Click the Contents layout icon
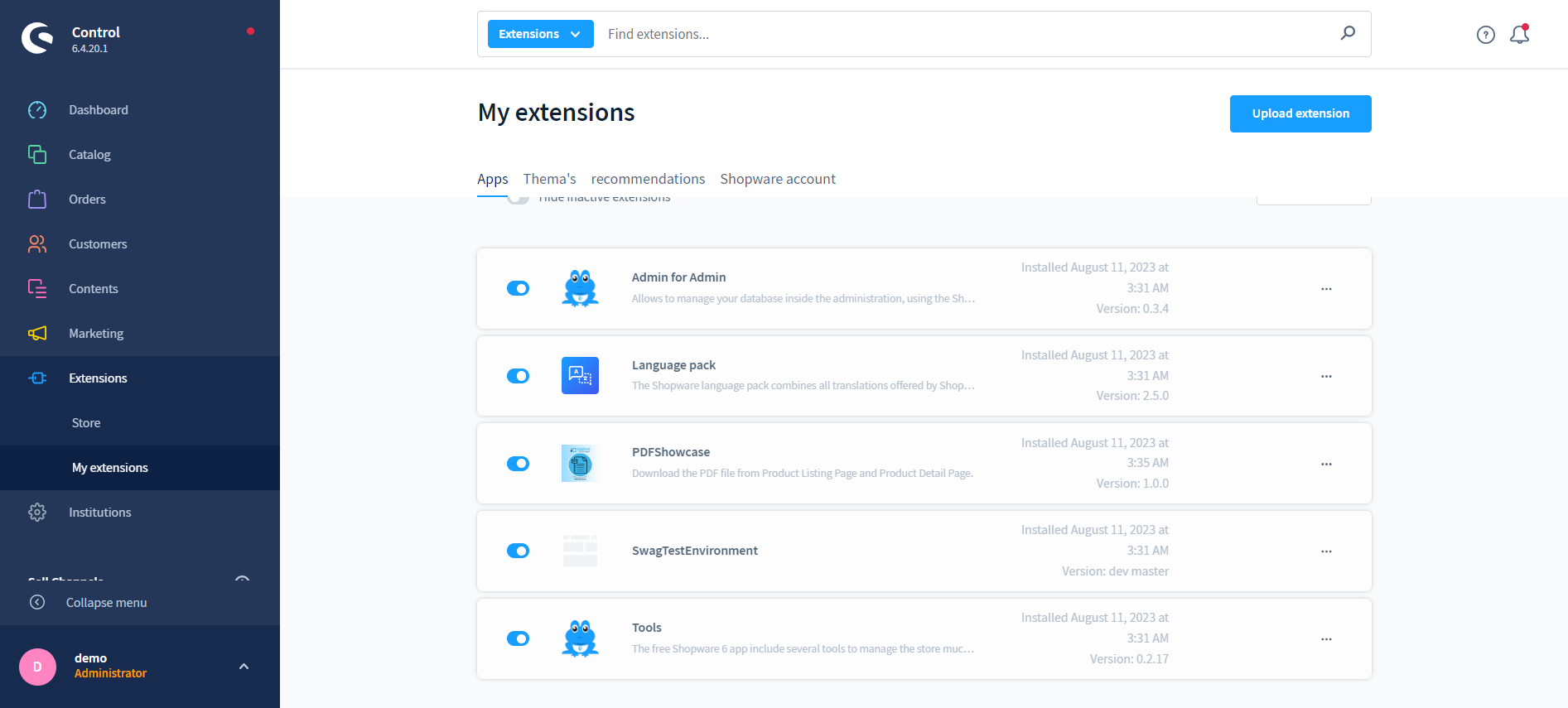This screenshot has width=1568, height=708. (x=37, y=289)
